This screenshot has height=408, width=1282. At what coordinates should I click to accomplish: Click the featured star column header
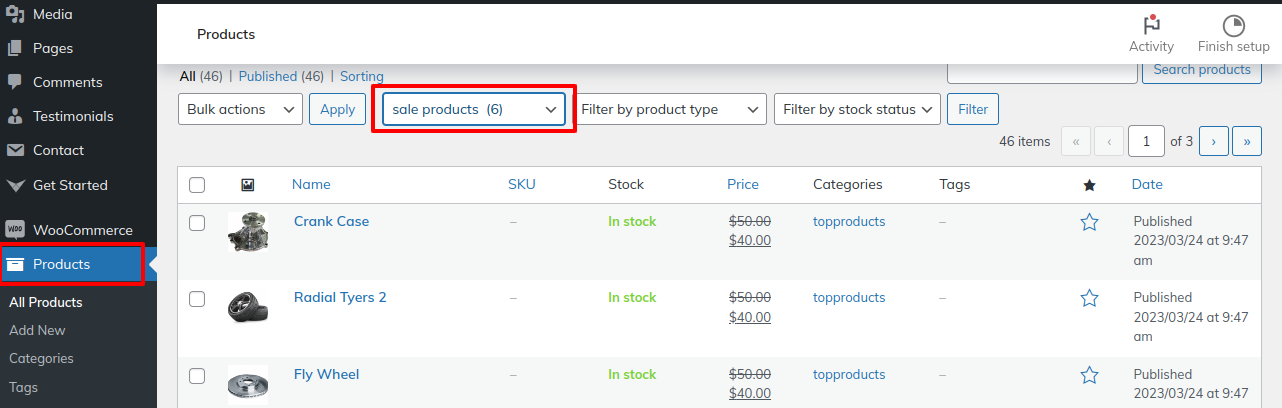(x=1090, y=185)
